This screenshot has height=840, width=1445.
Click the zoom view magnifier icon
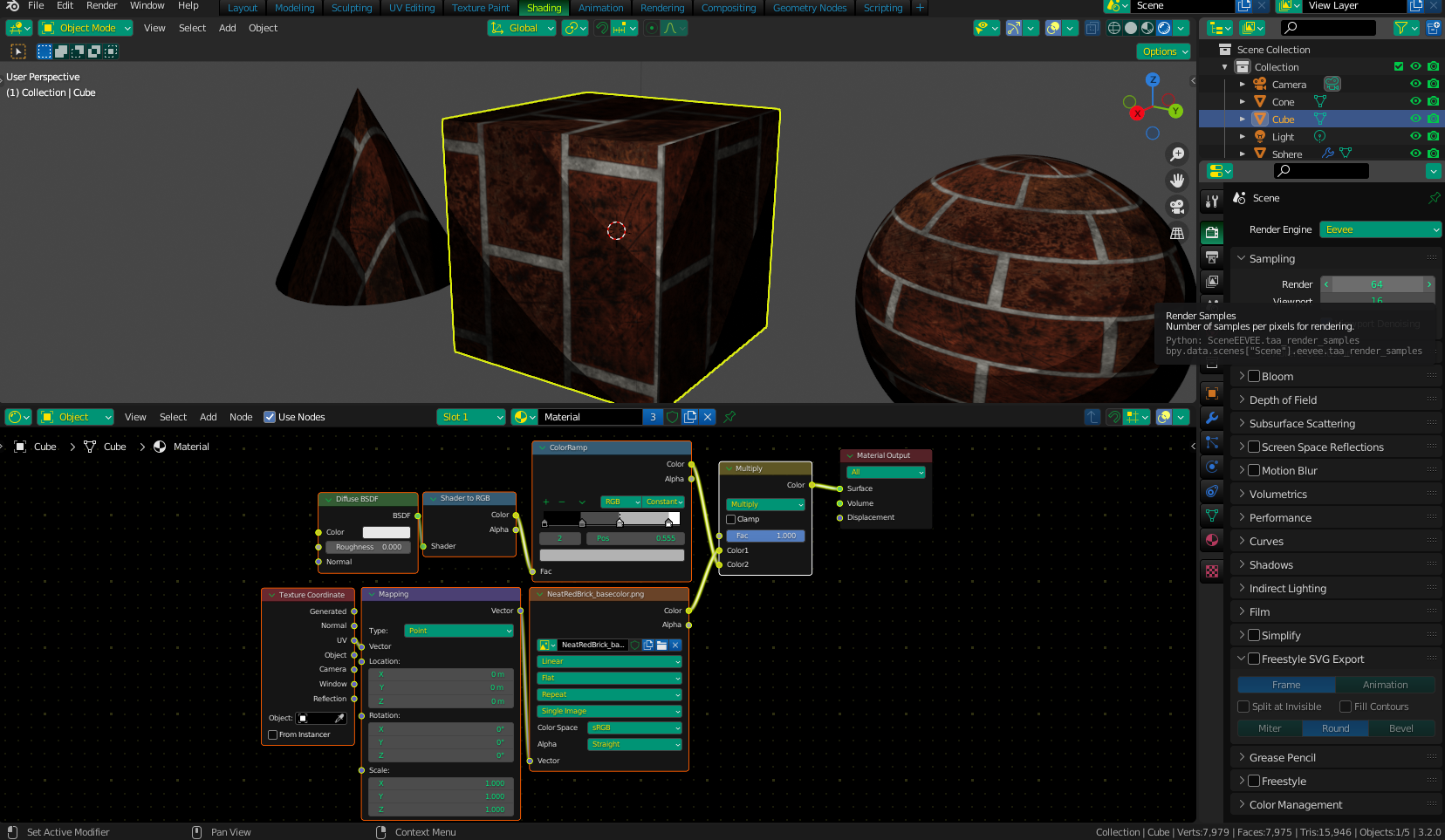click(1177, 154)
